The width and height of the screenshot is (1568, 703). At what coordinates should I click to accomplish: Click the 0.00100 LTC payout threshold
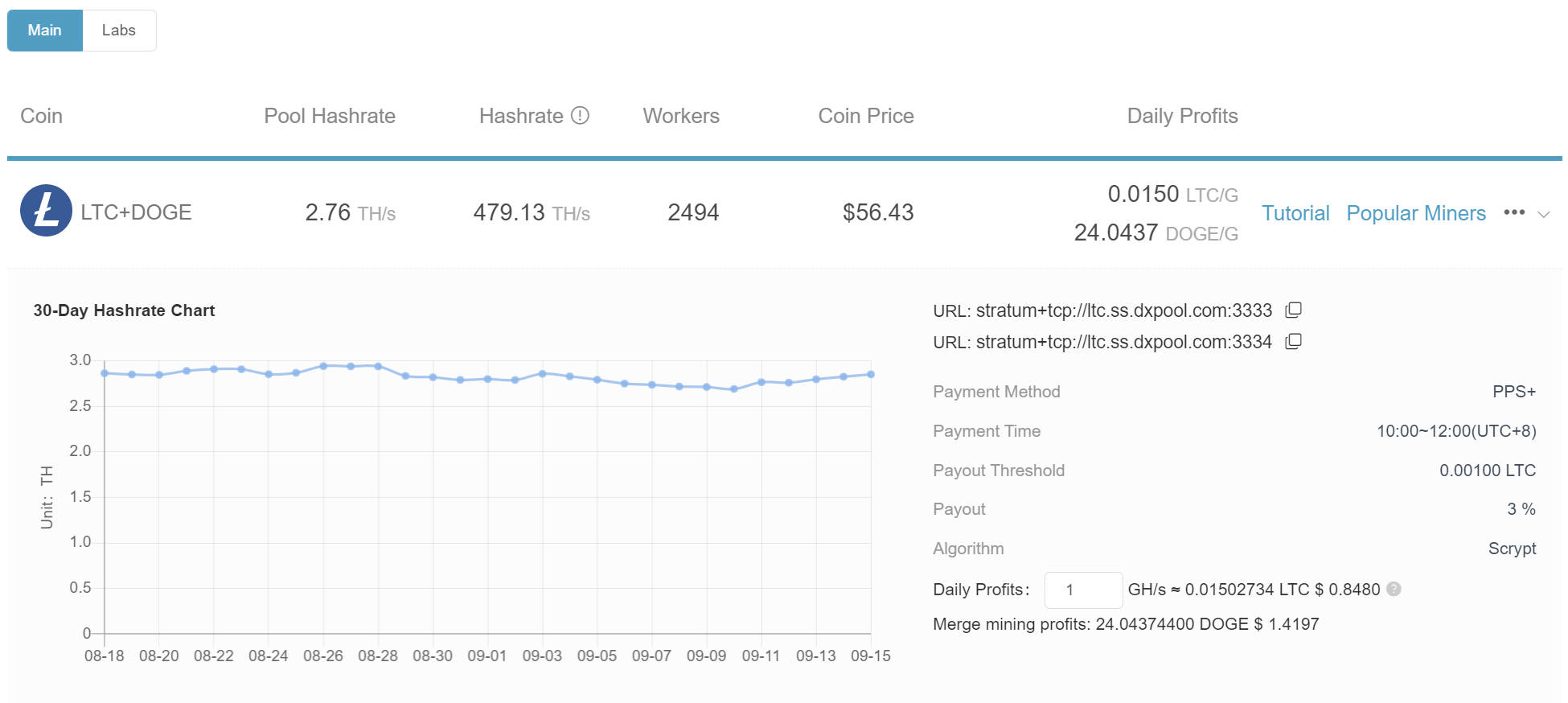[1488, 471]
